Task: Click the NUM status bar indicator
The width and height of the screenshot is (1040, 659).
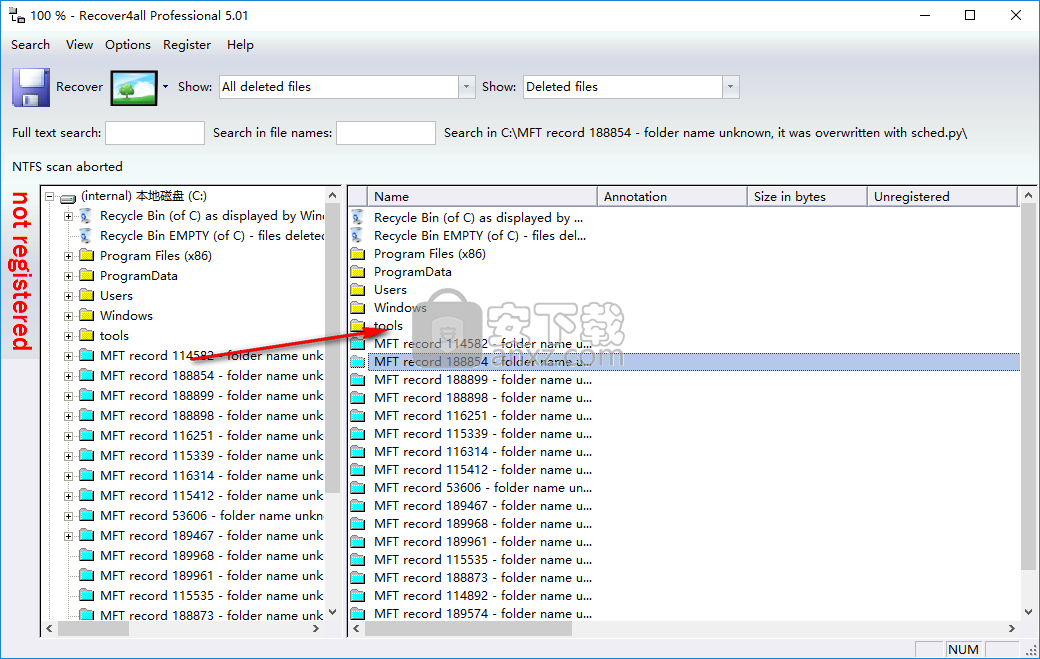Action: pos(963,650)
